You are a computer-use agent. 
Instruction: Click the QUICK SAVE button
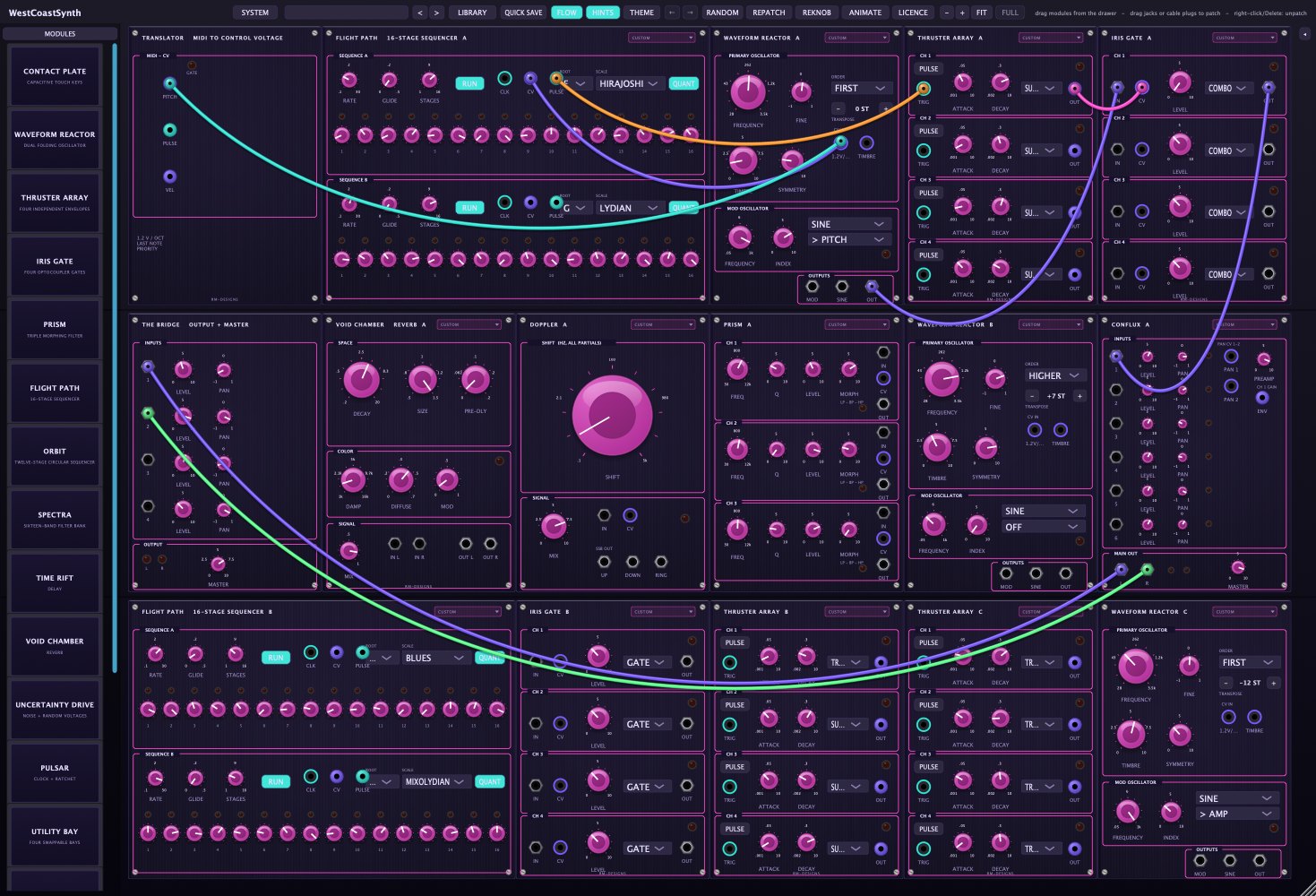523,13
